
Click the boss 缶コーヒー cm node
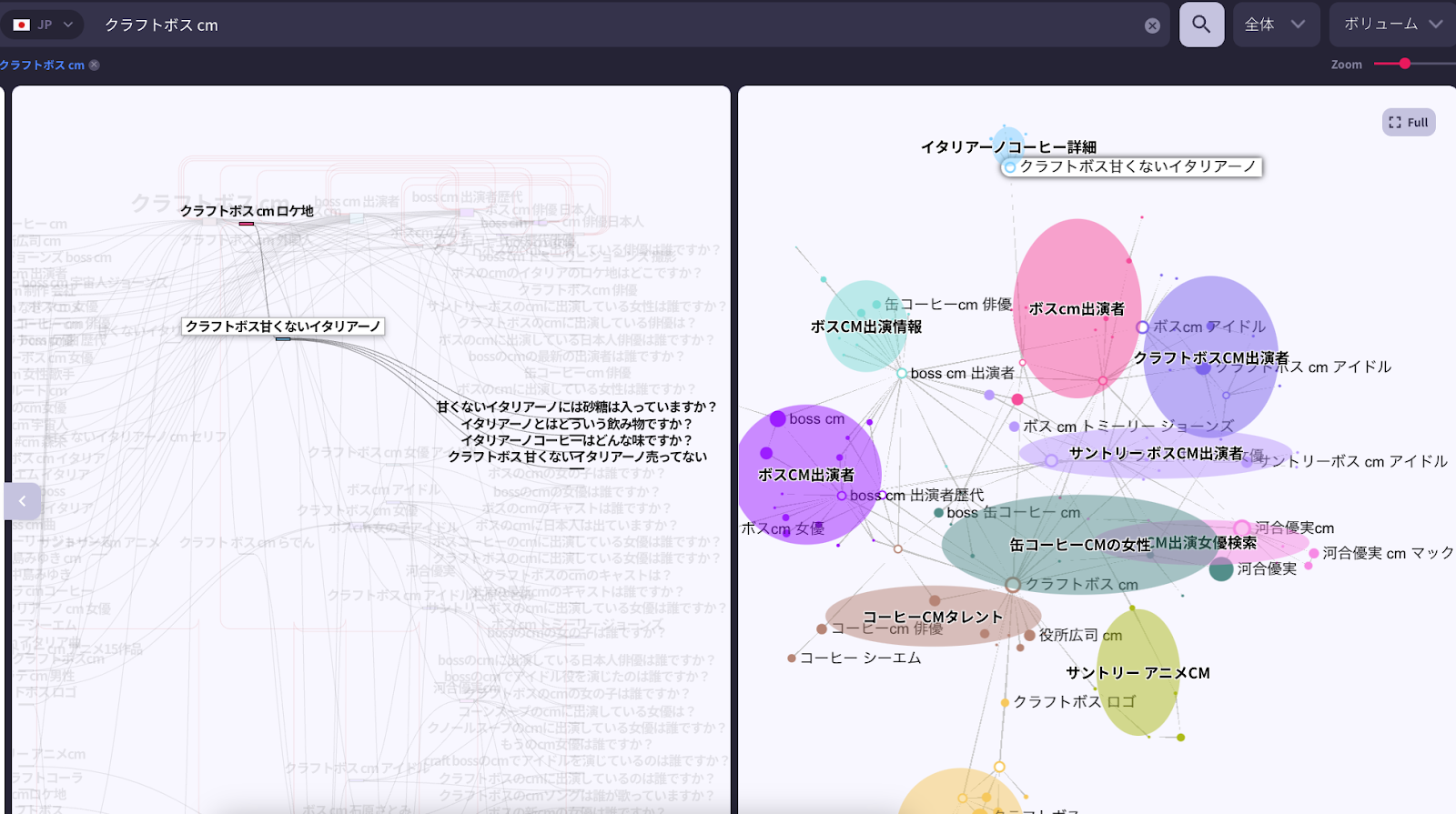(1007, 513)
